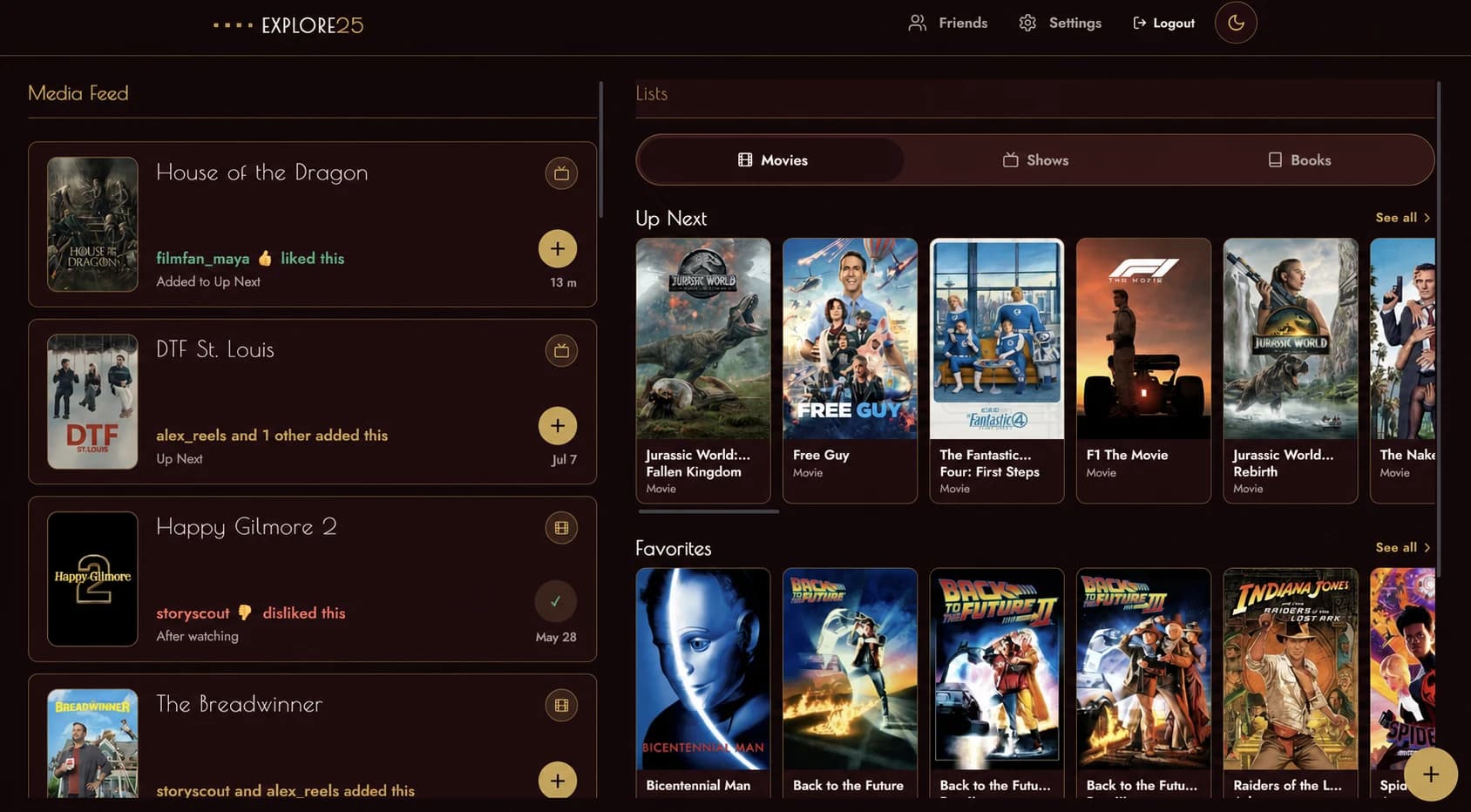Screen dimensions: 1471x812
Task: Open storyscout's disliked this entry
Action: point(251,613)
